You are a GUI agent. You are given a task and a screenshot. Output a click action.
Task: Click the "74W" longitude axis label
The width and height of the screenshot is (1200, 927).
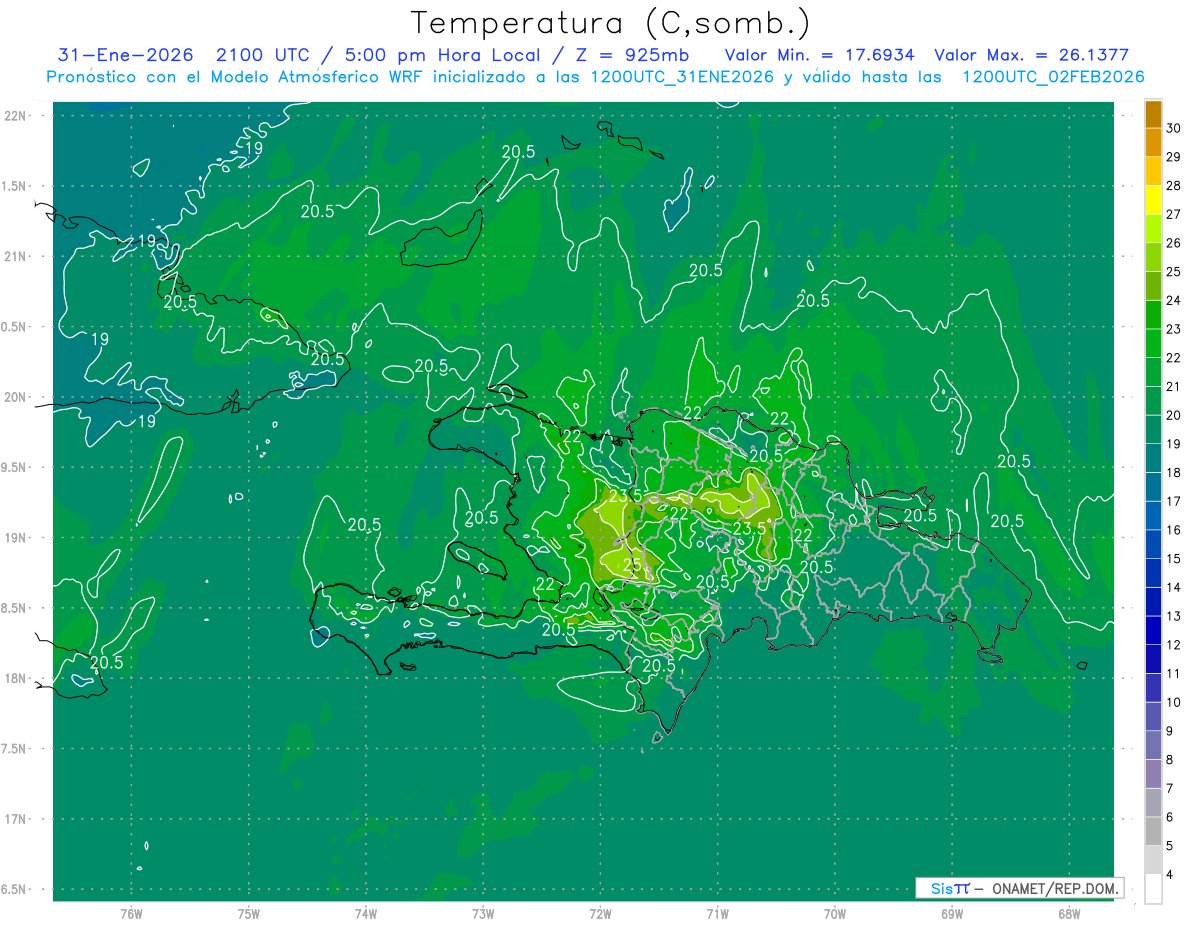(366, 913)
